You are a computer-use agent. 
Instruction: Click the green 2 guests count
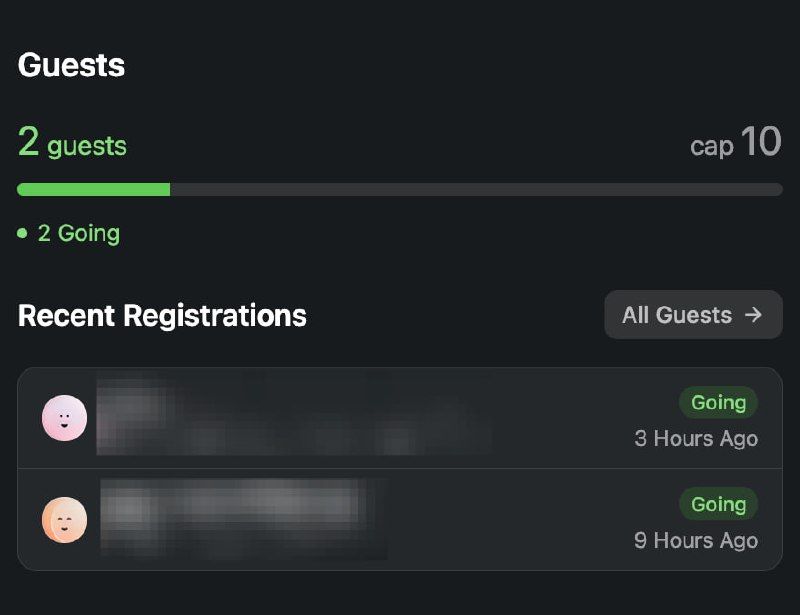coord(72,144)
